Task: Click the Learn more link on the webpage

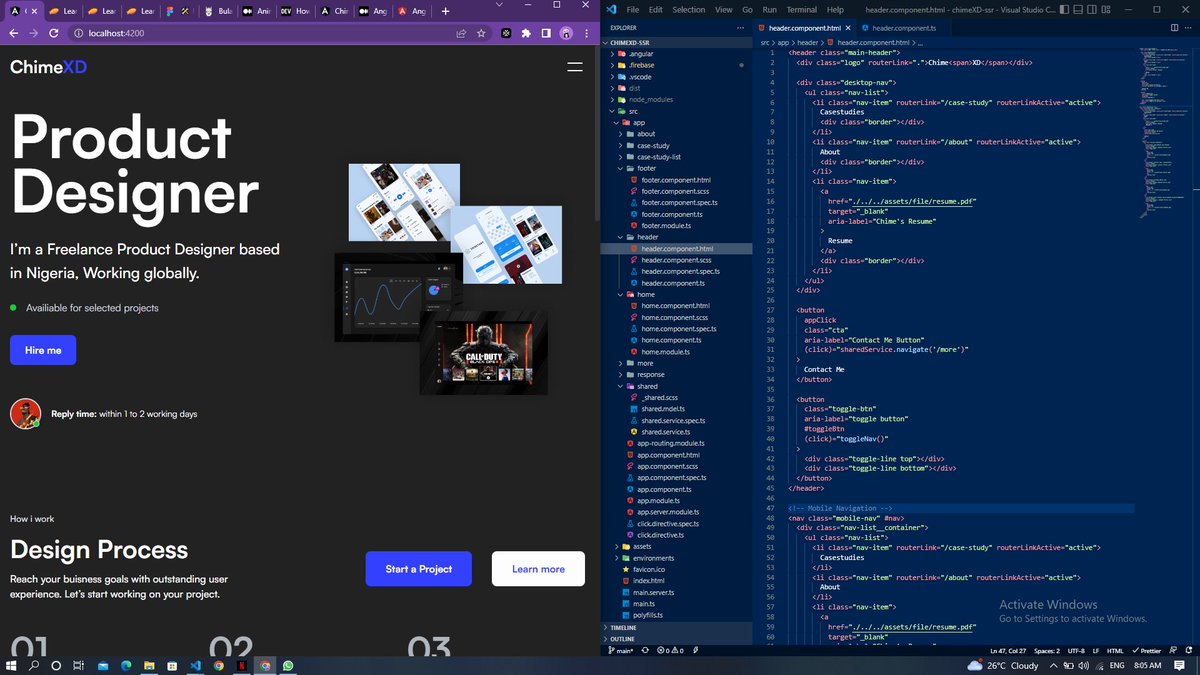Action: point(538,568)
